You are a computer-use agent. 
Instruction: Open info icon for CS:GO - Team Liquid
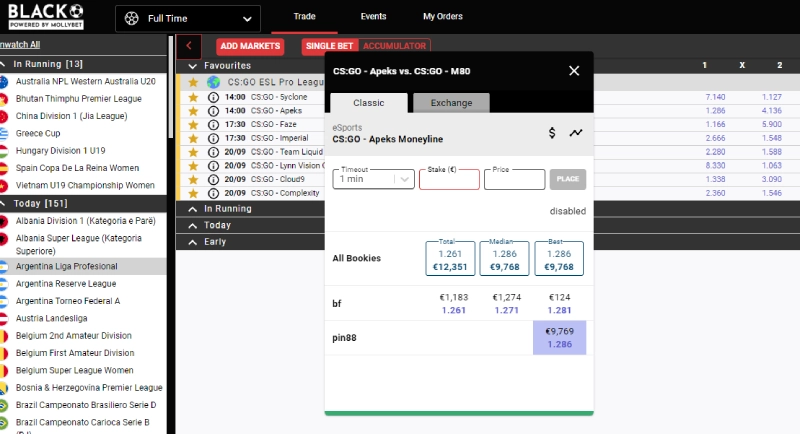click(213, 152)
